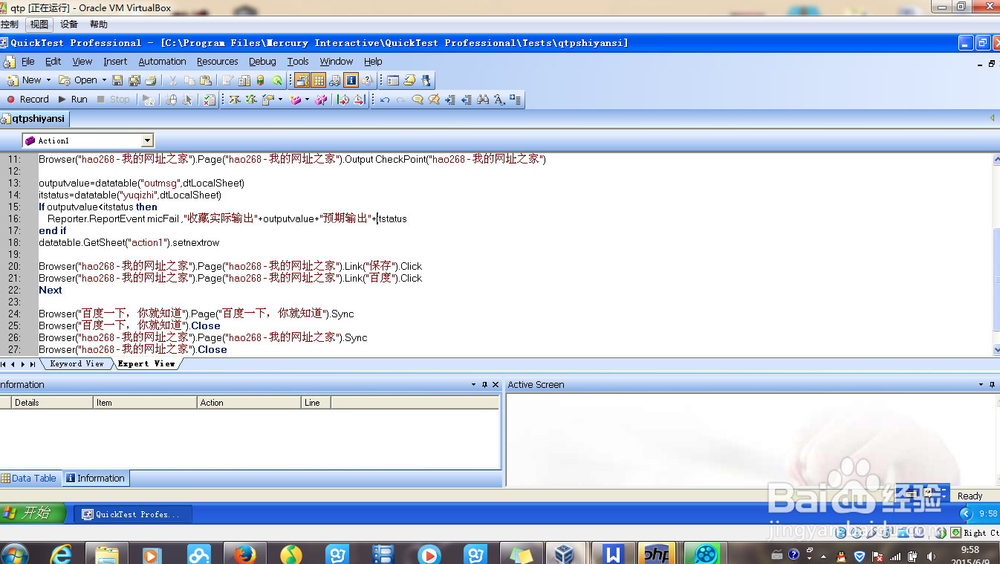Expand the Open button dropdown arrow
This screenshot has width=1000, height=564.
point(104,80)
